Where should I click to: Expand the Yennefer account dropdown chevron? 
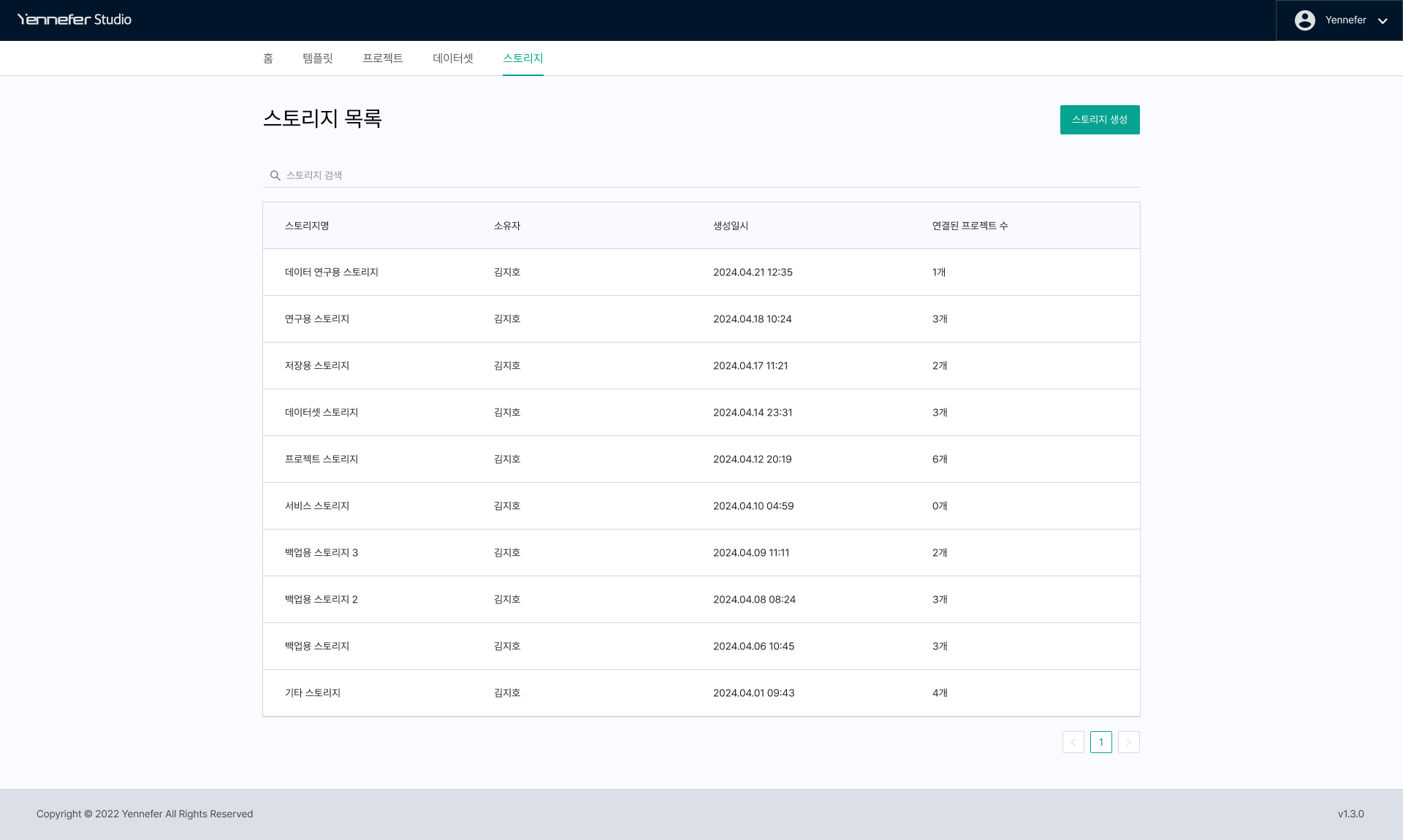pos(1383,21)
